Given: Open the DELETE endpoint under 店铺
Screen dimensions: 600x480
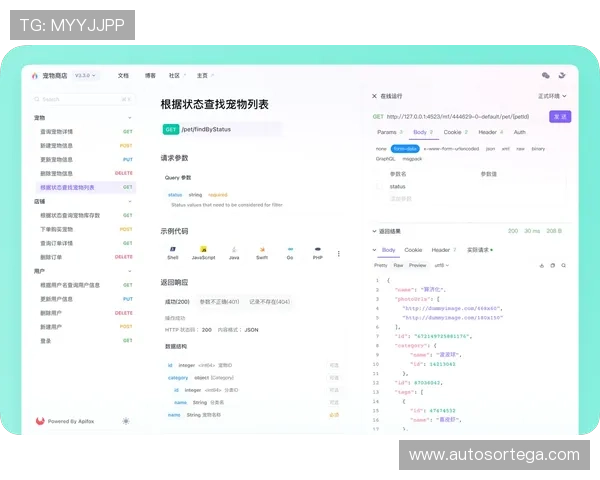Looking at the screenshot, I should point(86,257).
